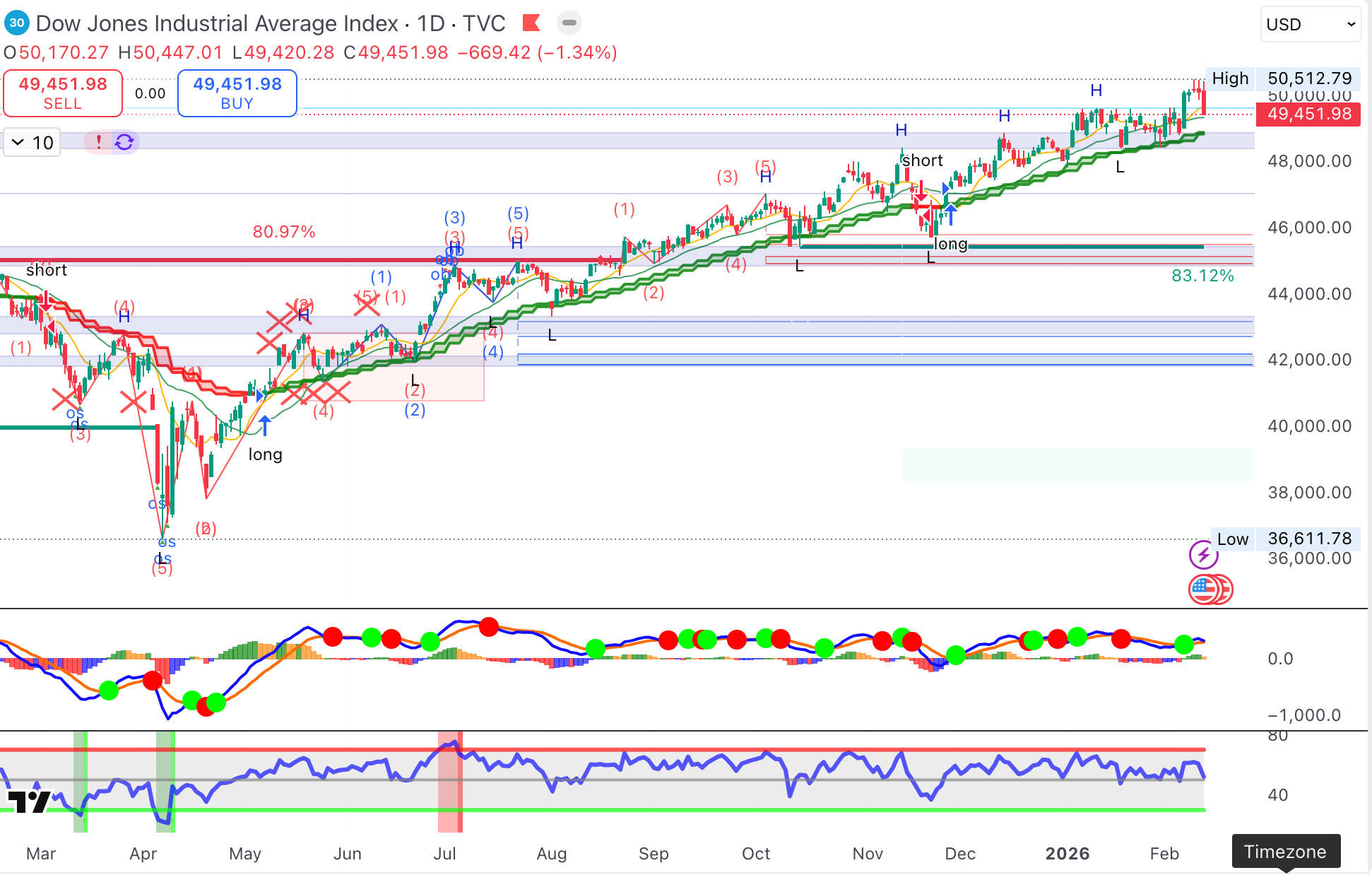Click the red flag symbol marker
This screenshot has height=875, width=1372.
pyautogui.click(x=531, y=23)
